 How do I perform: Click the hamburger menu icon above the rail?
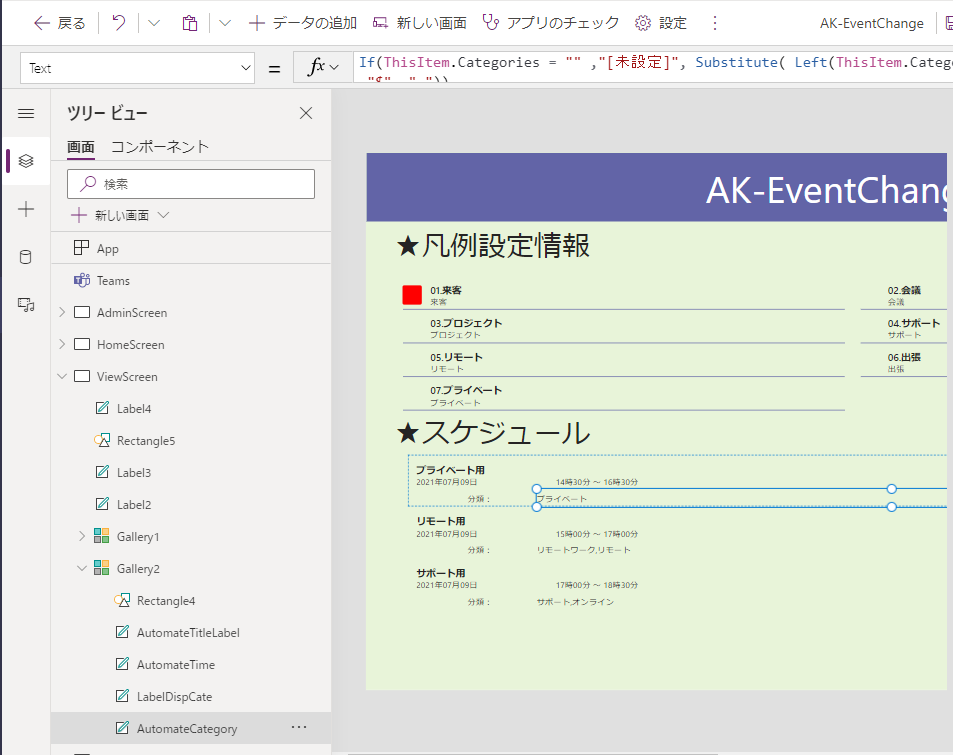(x=25, y=113)
